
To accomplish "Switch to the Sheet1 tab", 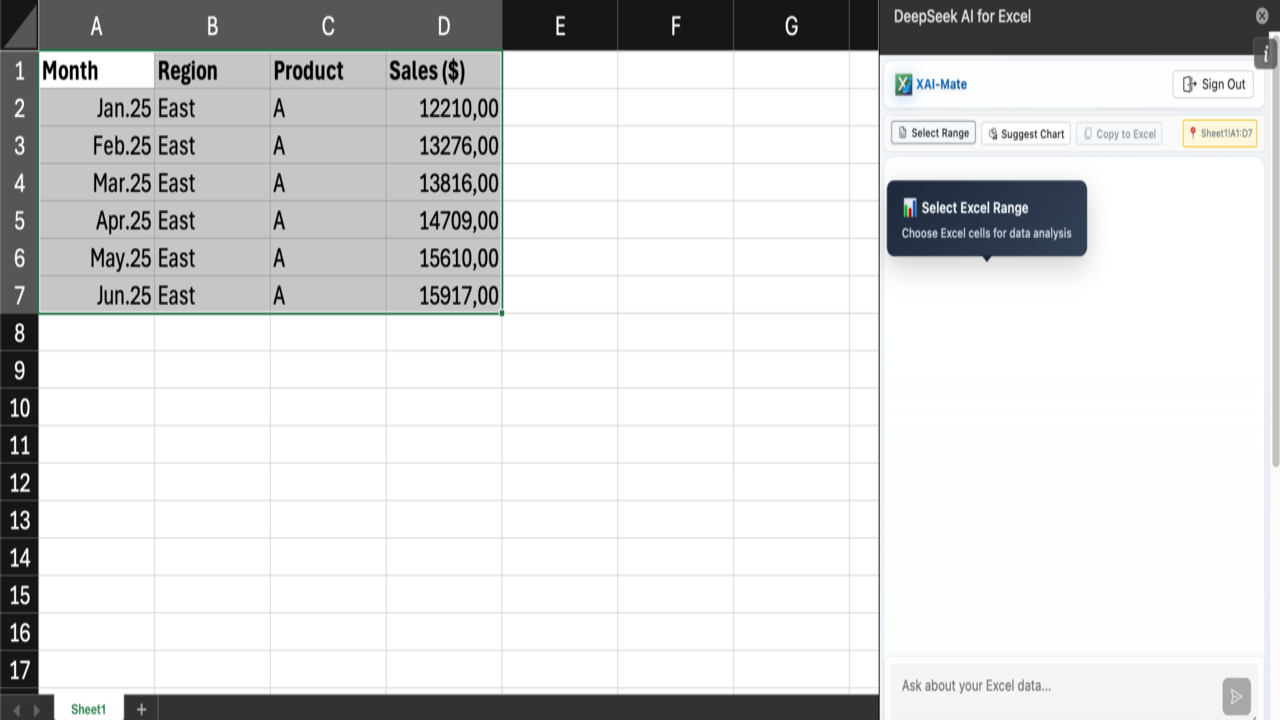I will [x=88, y=709].
